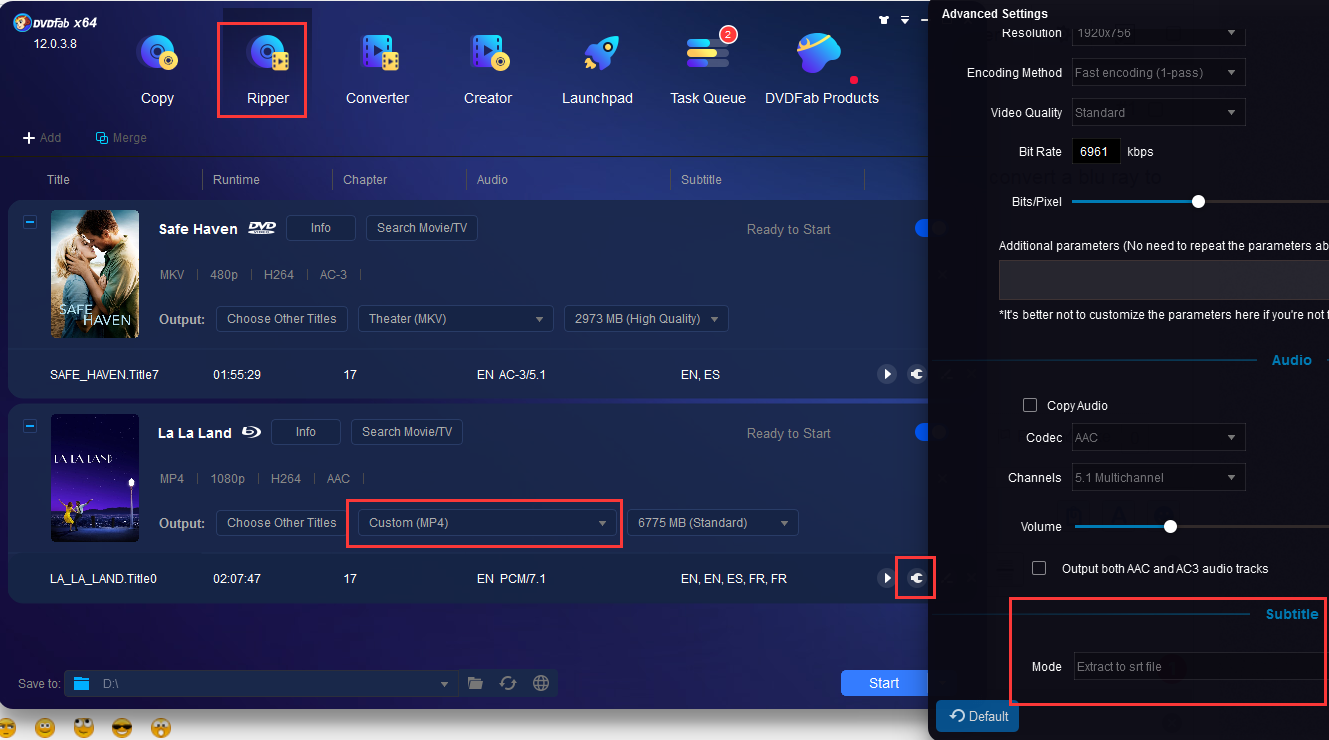Screen dimensions: 1329x740
Task: Preview the LA_LA_LAND.Title0 title
Action: [886, 578]
